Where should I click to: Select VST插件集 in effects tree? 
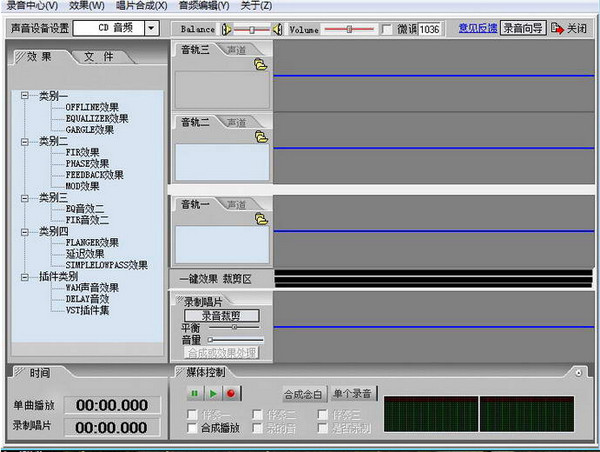pyautogui.click(x=87, y=310)
